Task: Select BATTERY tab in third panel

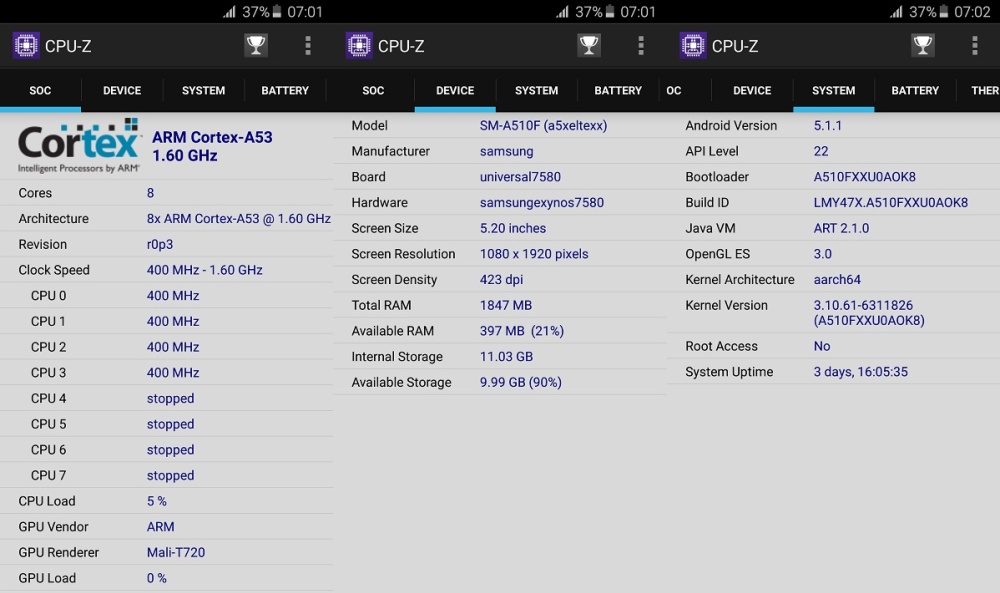Action: [x=915, y=91]
